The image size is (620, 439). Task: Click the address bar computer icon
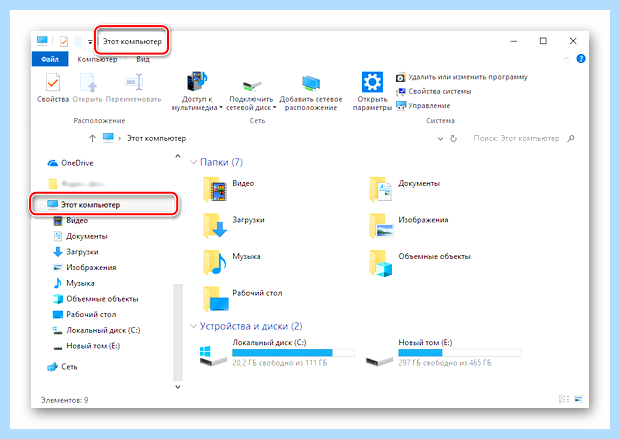(108, 138)
